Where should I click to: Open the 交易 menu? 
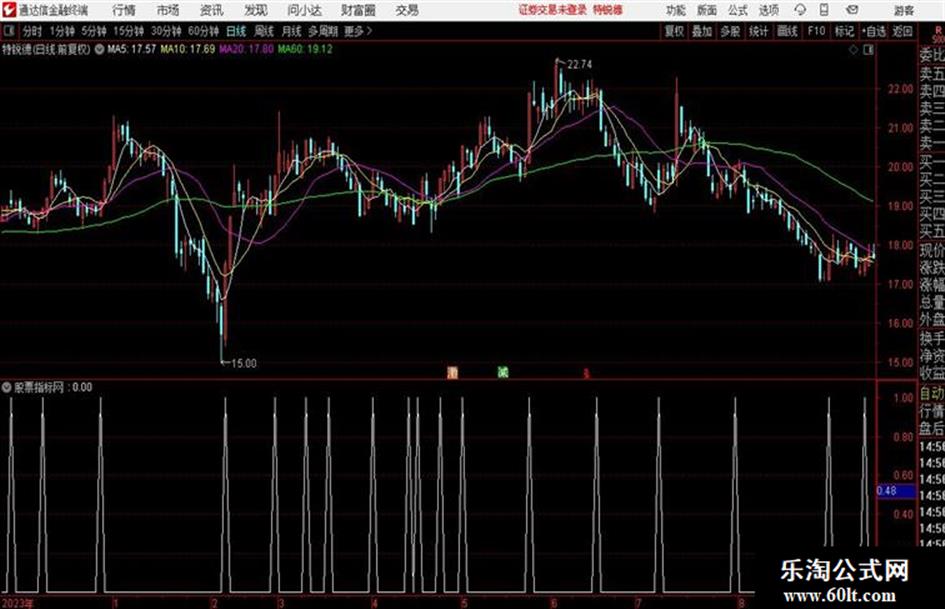coord(407,10)
